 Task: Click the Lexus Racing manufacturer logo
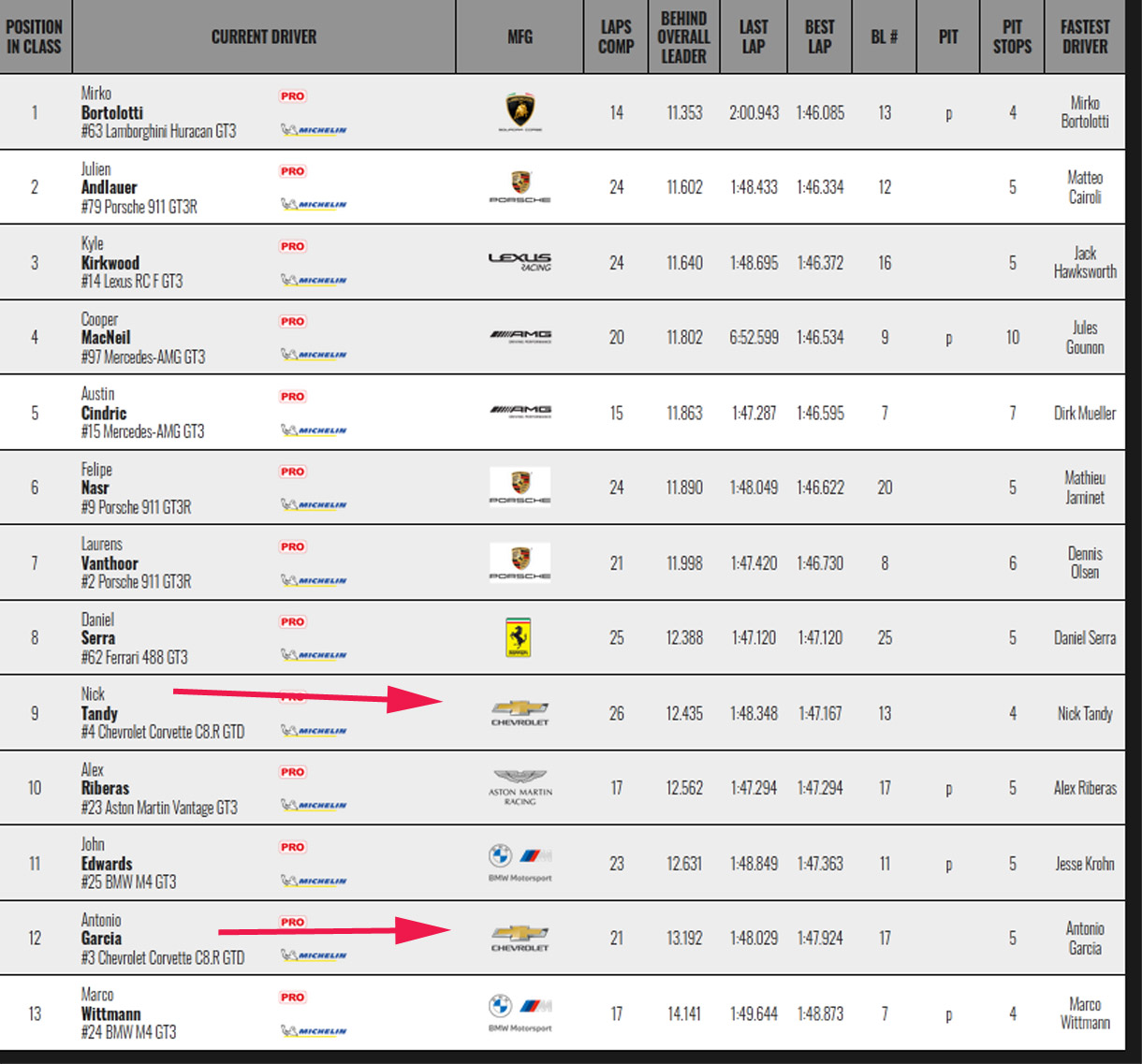[520, 261]
